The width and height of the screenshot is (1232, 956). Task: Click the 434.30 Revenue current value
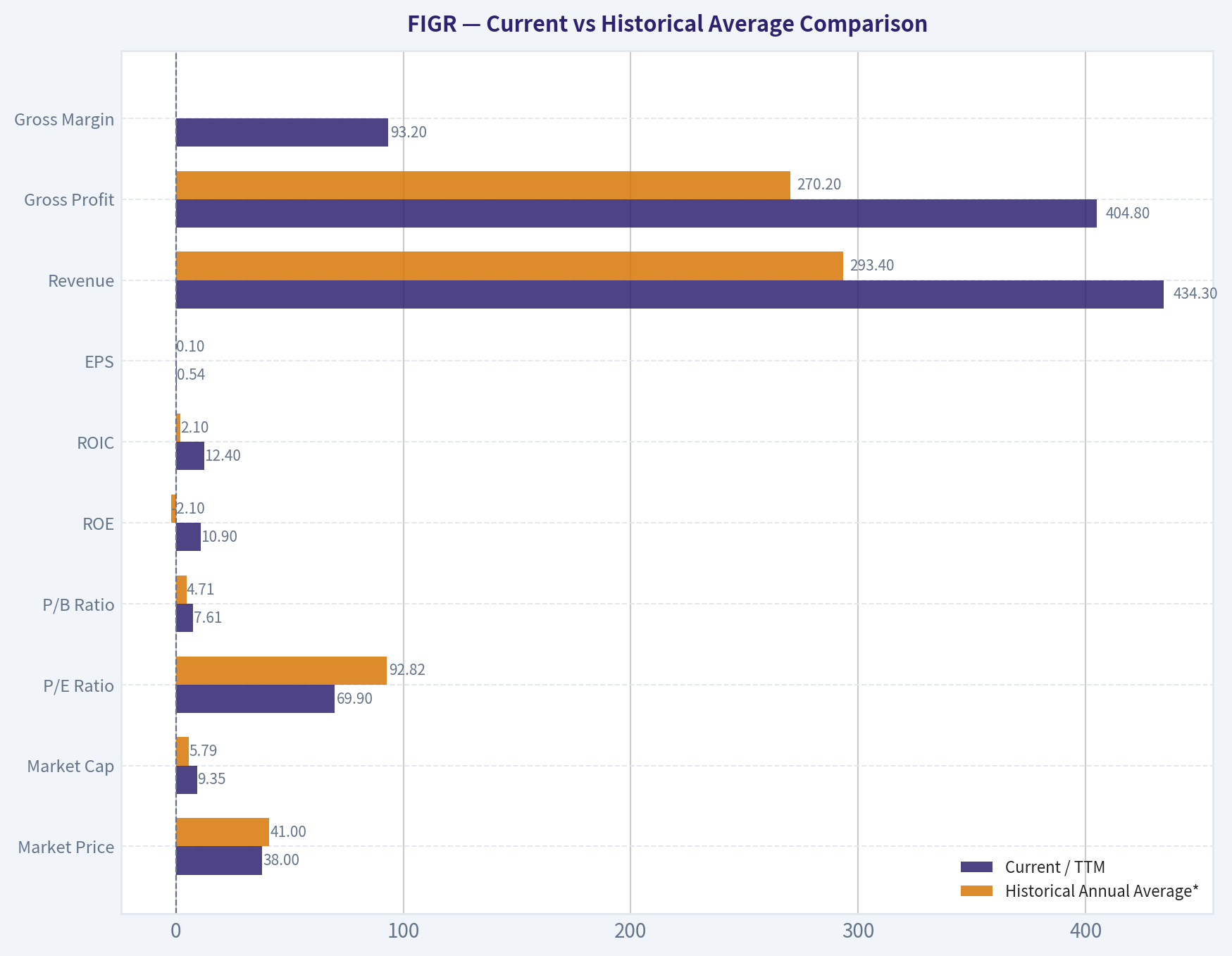[1195, 294]
